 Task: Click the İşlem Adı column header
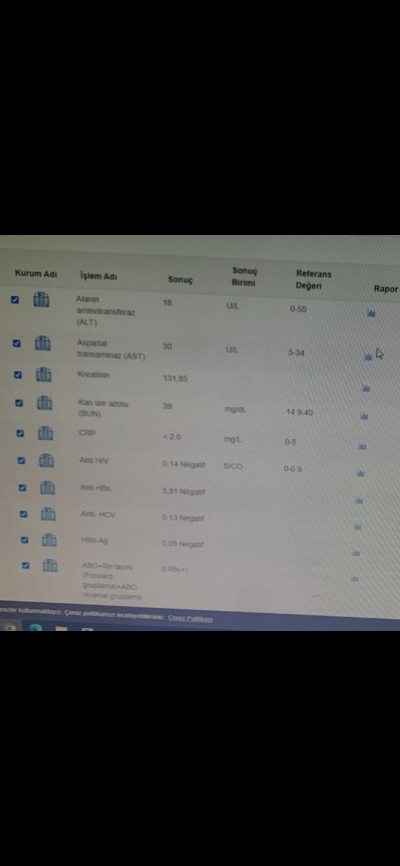click(x=98, y=276)
